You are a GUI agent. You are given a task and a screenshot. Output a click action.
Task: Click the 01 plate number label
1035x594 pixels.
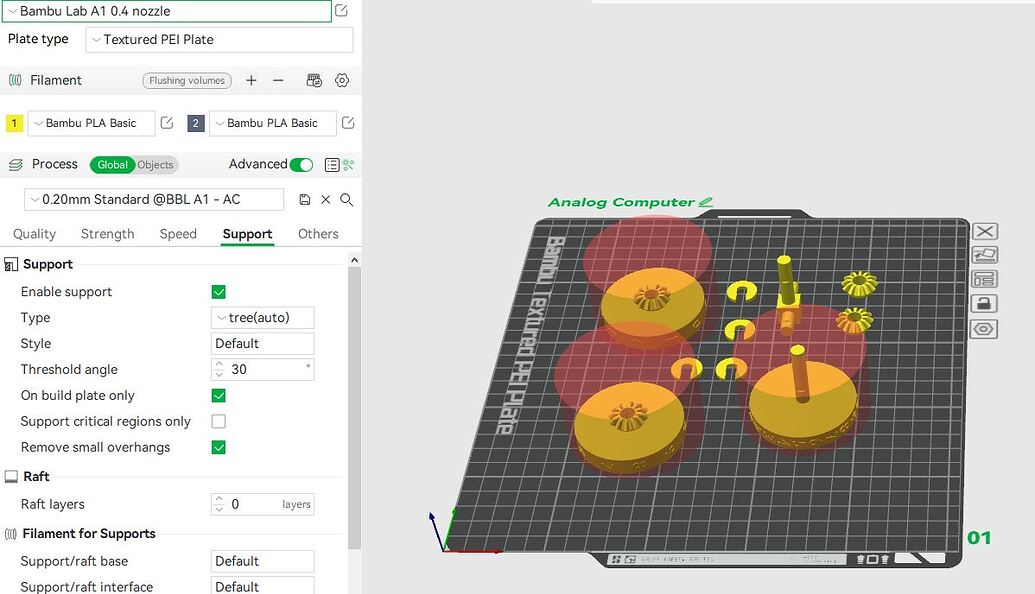(979, 538)
